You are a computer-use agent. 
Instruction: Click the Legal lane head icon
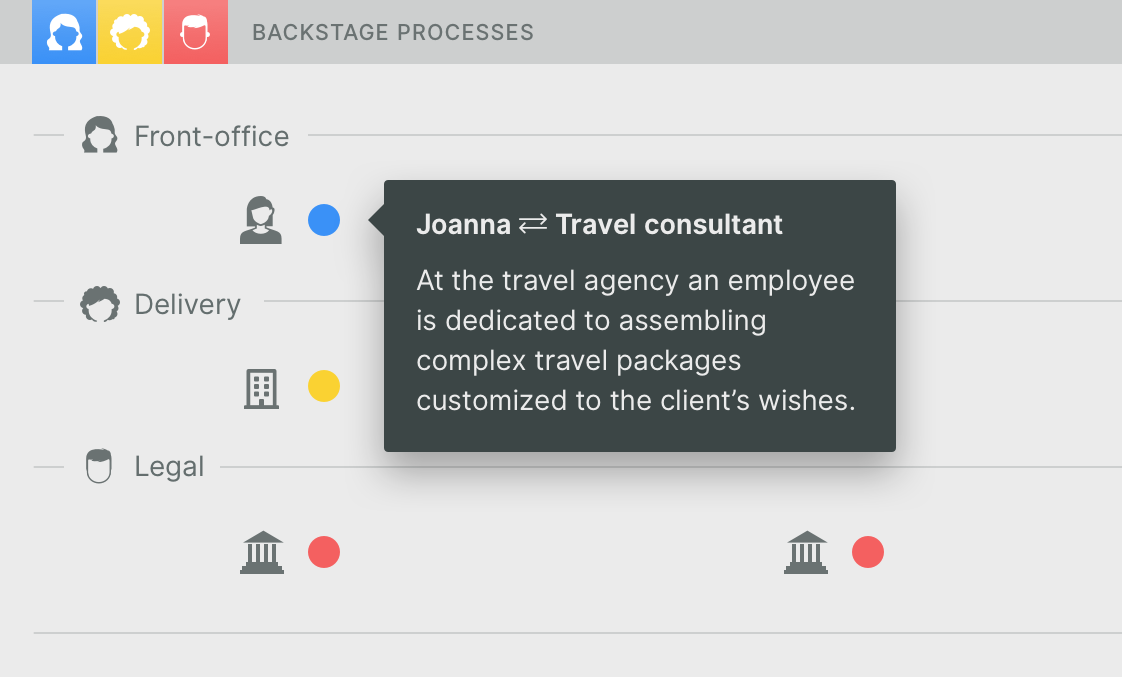pyautogui.click(x=99, y=466)
